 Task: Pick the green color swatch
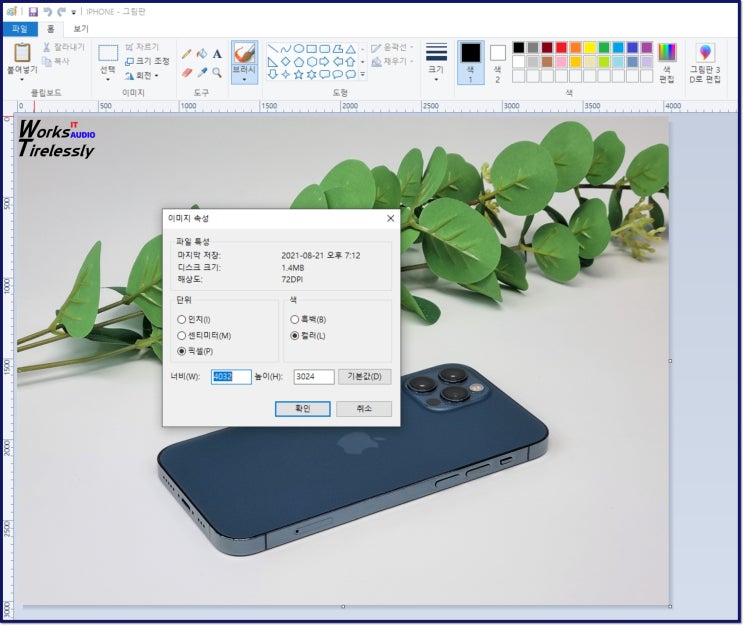click(604, 48)
